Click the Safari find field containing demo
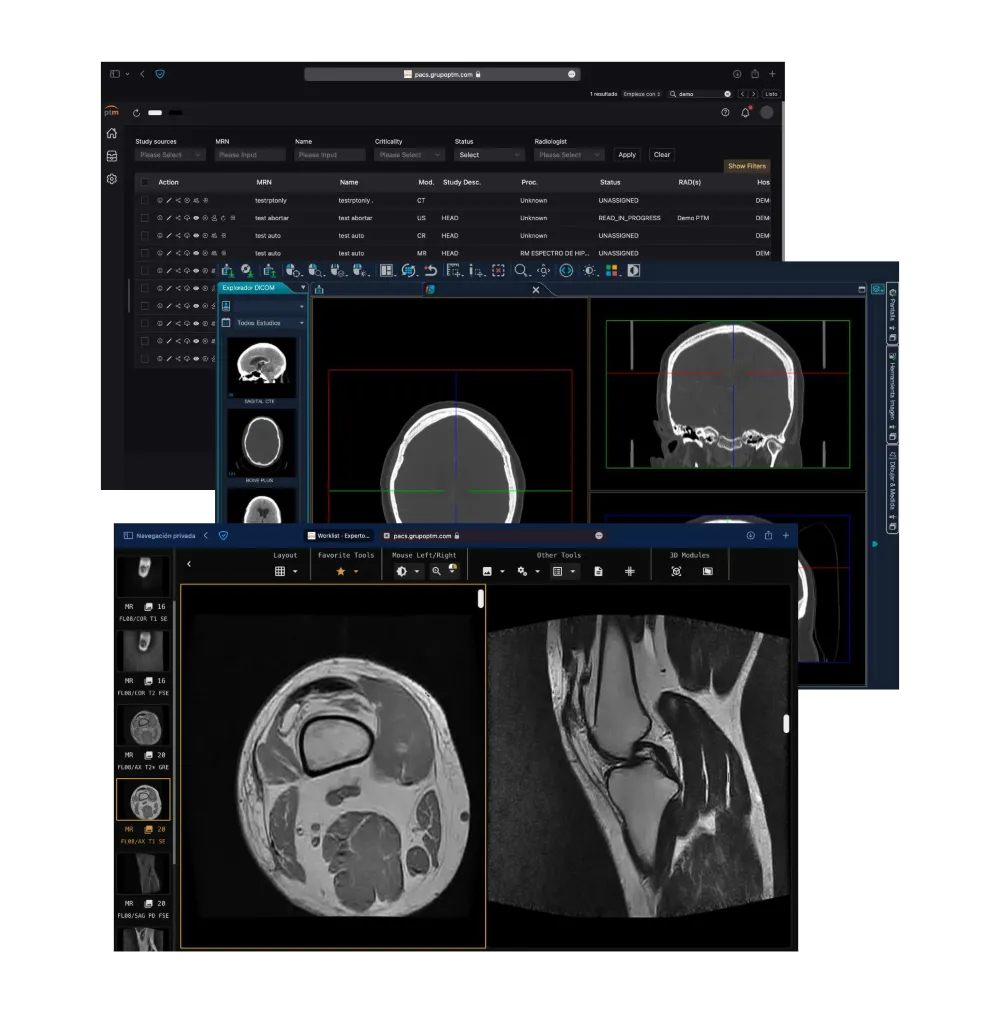The width and height of the screenshot is (1000, 1014). (x=700, y=94)
